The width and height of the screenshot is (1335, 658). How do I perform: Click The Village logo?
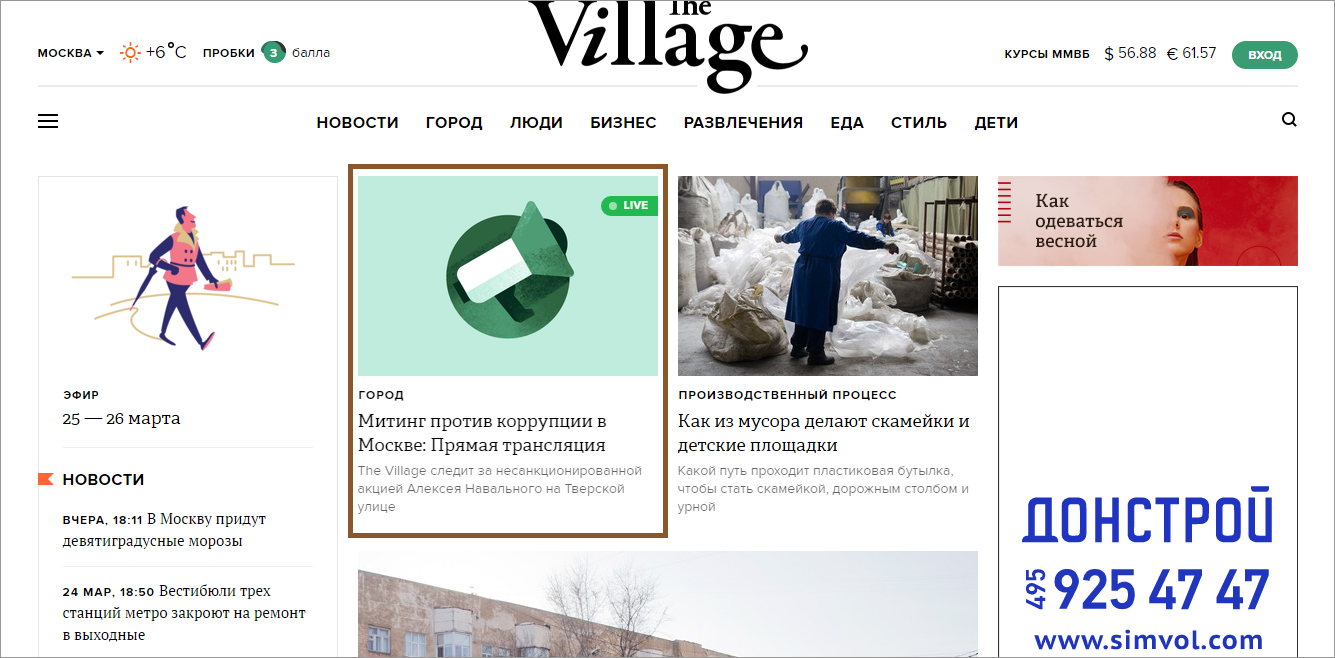coord(668,43)
